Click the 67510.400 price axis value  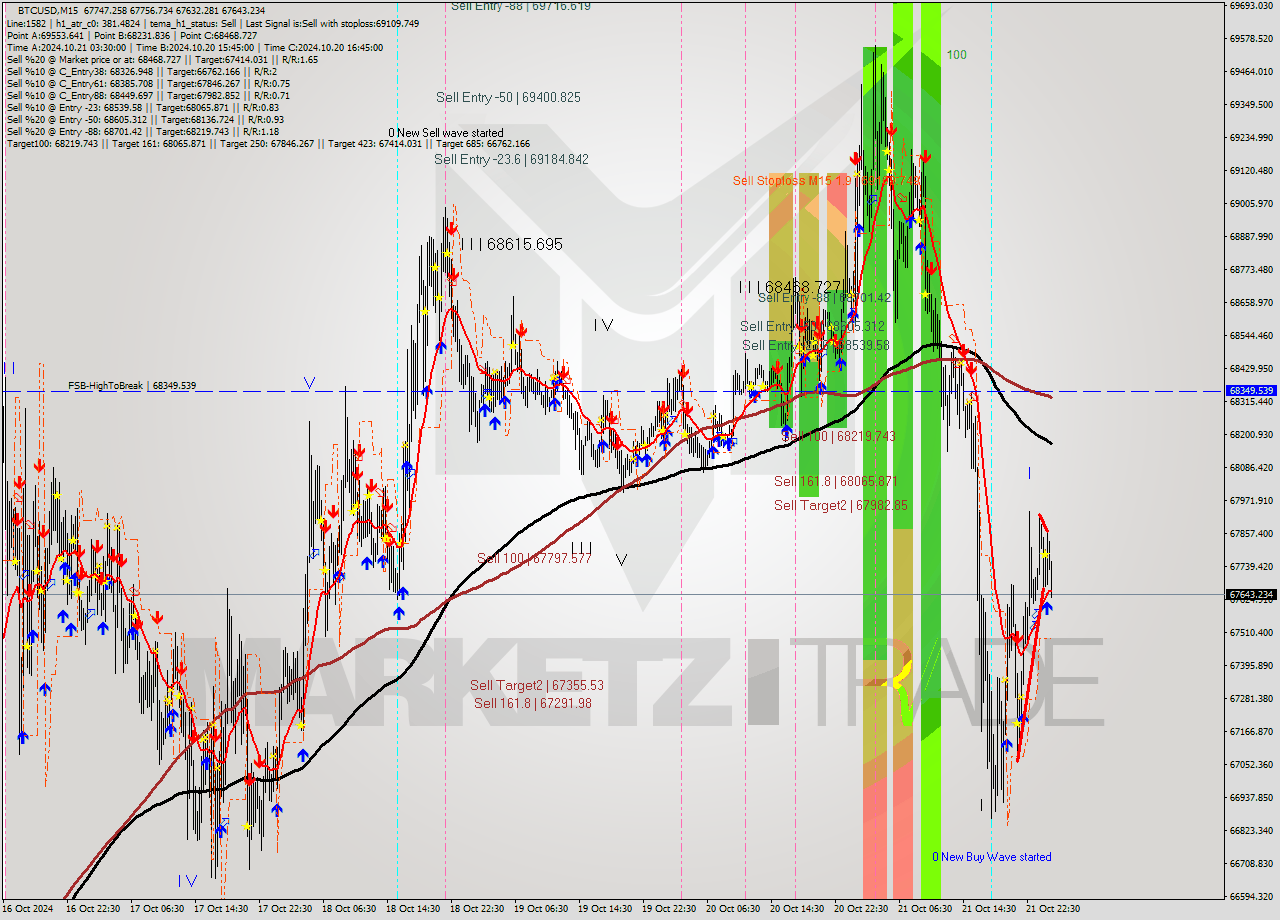click(1252, 633)
